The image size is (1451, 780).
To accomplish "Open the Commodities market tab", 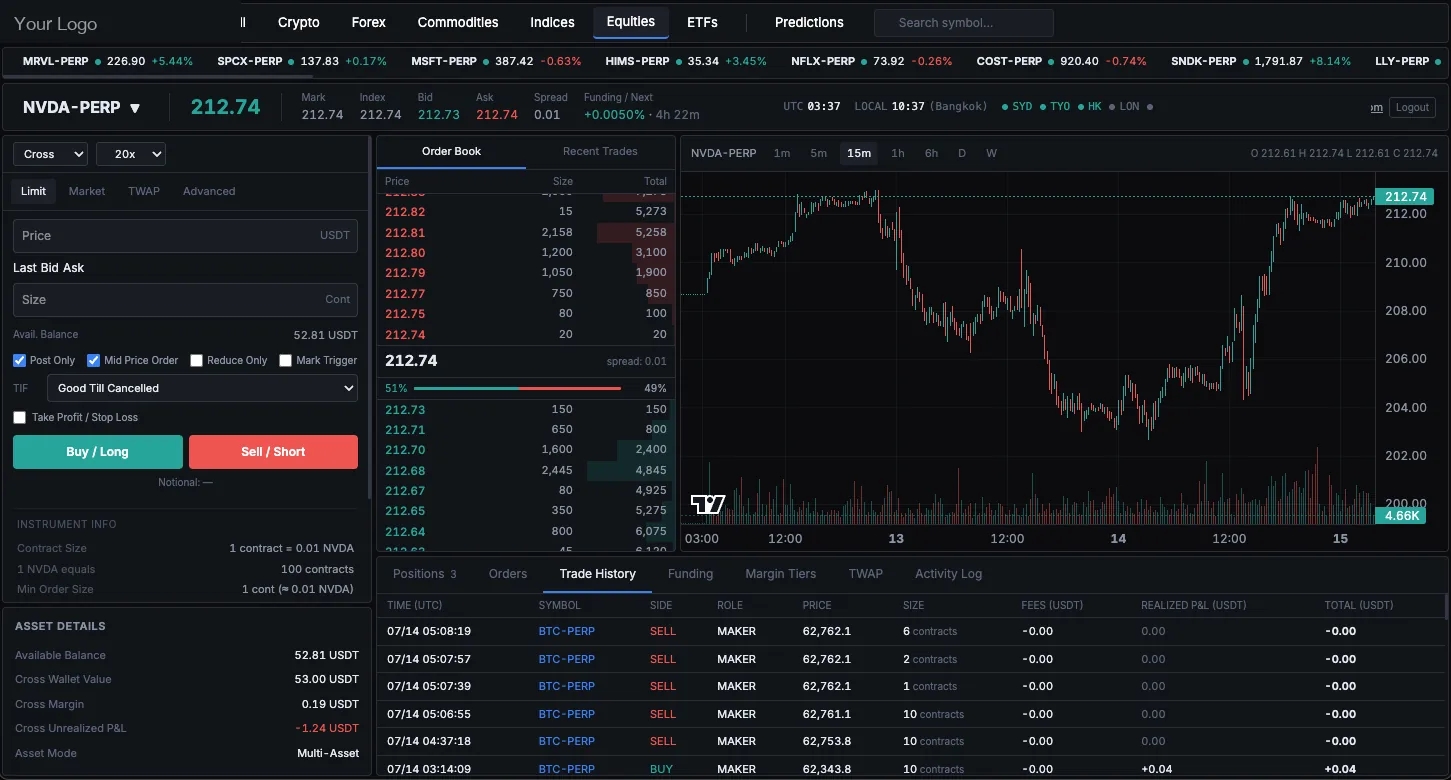I will point(458,22).
